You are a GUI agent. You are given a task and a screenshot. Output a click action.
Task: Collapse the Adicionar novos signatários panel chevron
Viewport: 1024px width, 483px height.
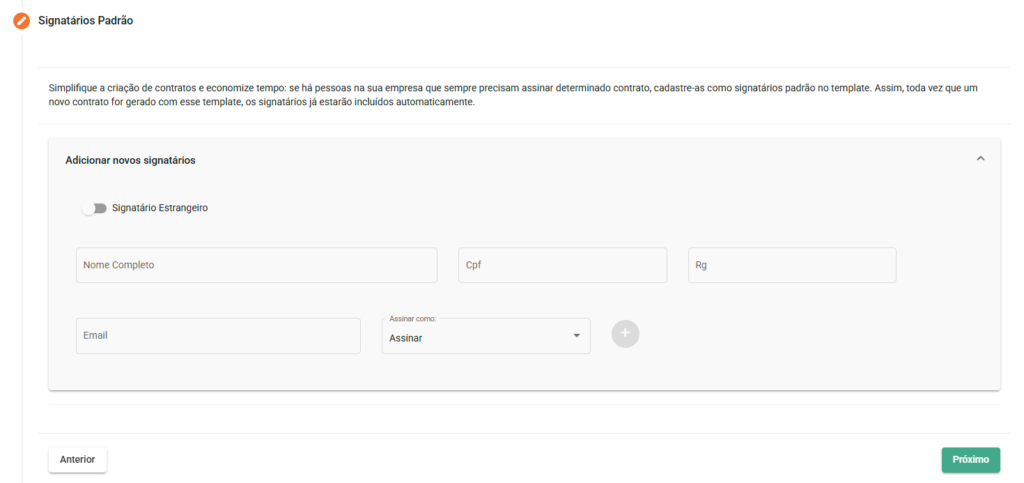coord(980,159)
